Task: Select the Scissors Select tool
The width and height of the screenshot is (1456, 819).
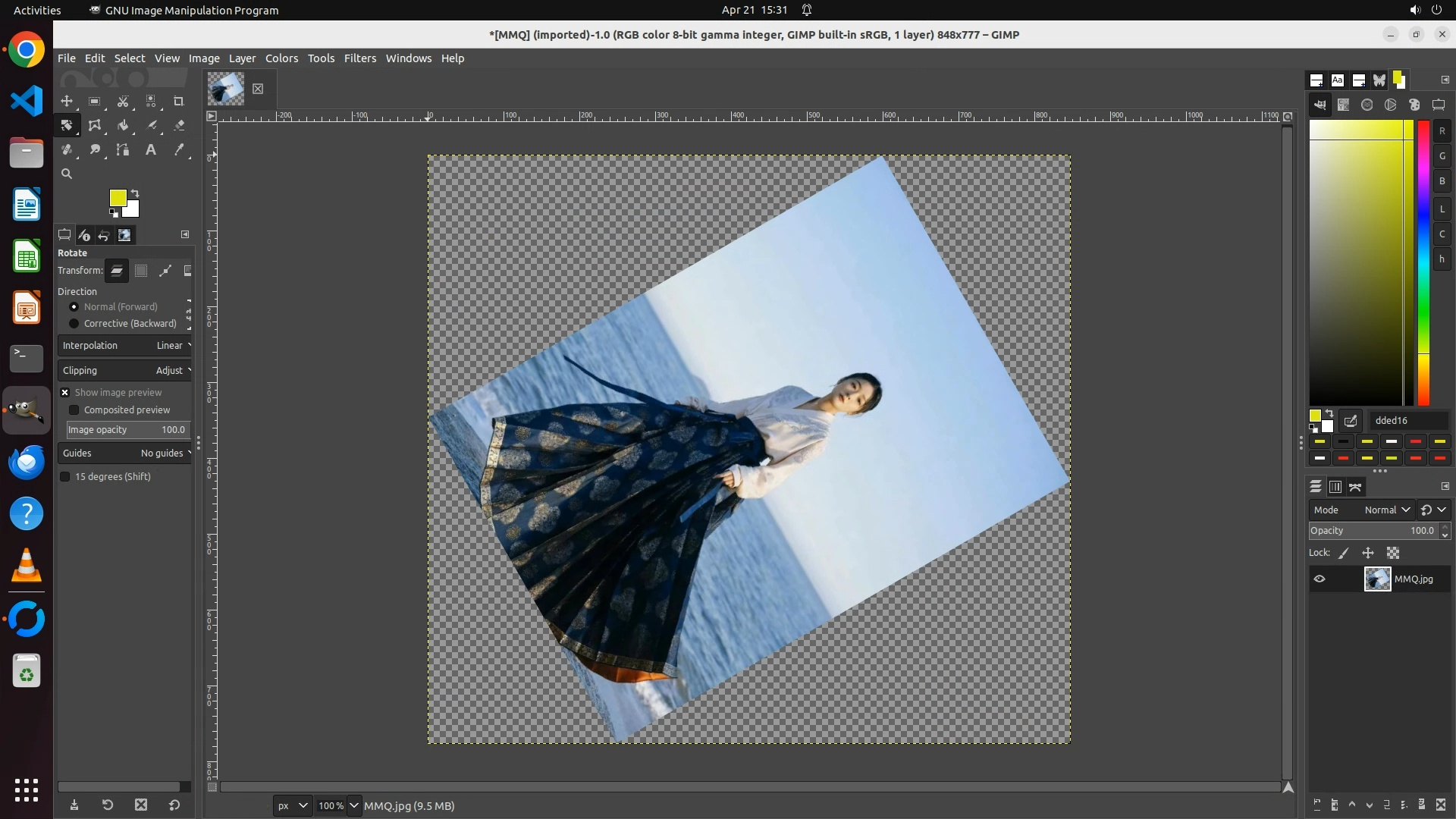Action: tap(123, 102)
